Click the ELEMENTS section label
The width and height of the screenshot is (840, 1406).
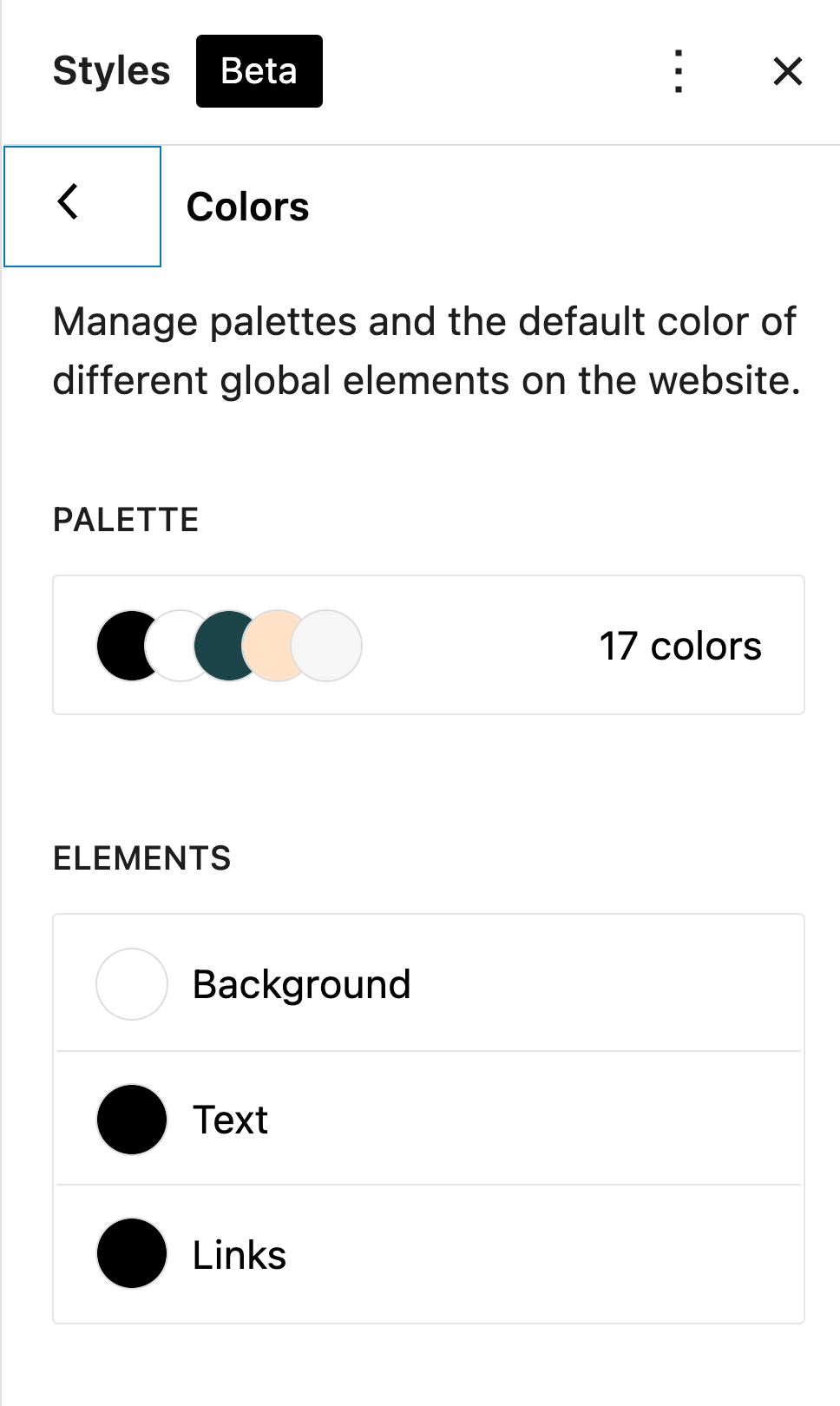pyautogui.click(x=141, y=858)
